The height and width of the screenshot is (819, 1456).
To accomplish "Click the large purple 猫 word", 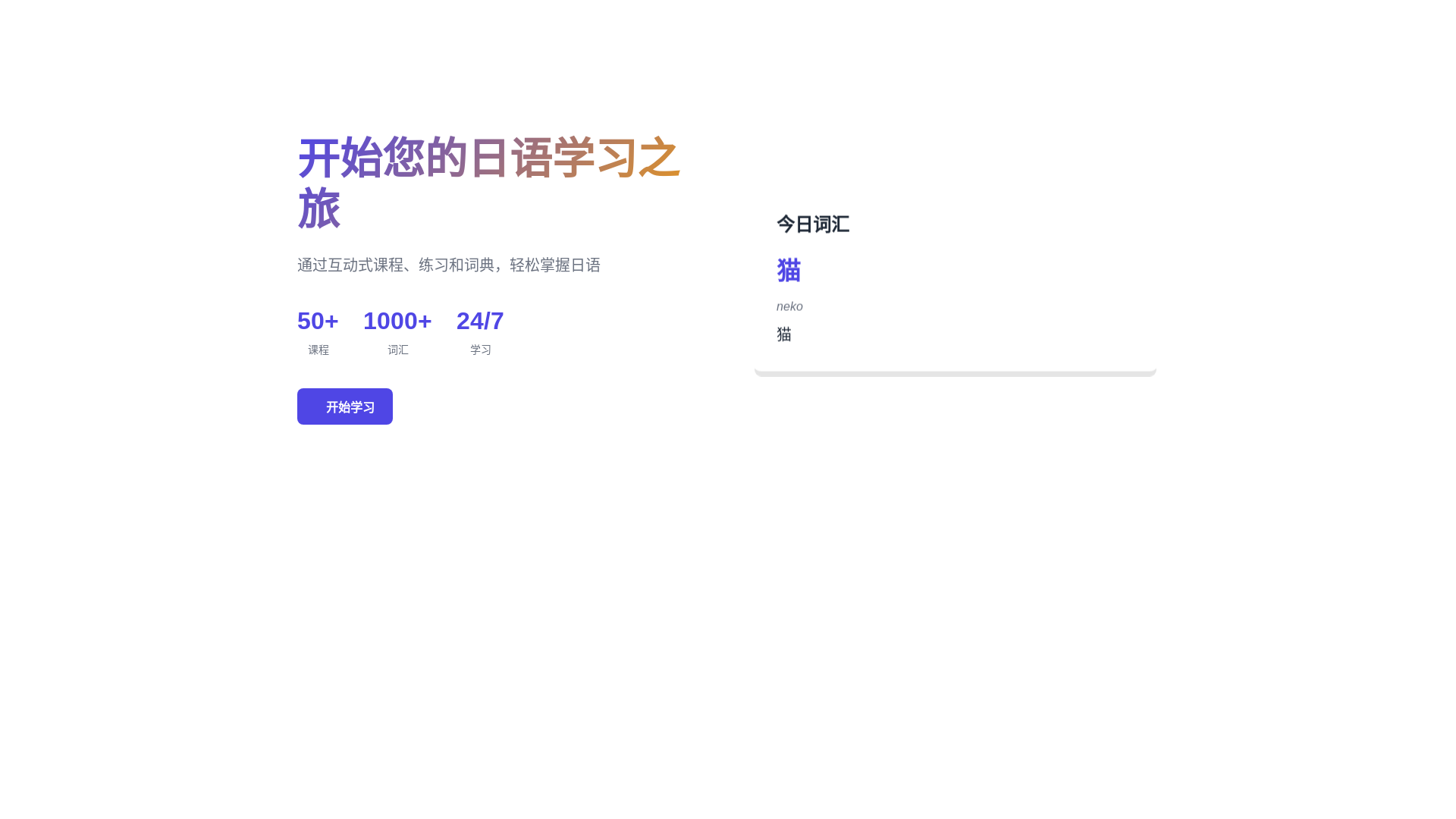I will coord(789,271).
